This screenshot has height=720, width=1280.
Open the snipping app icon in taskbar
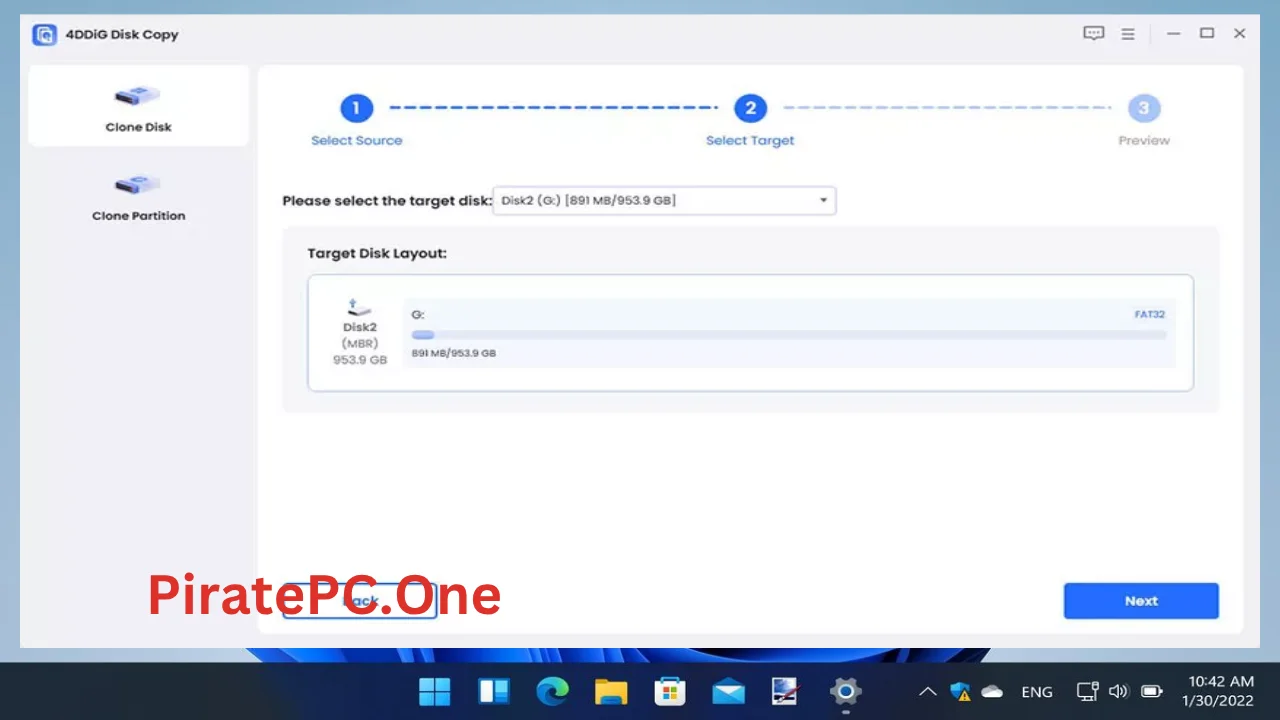click(x=786, y=691)
